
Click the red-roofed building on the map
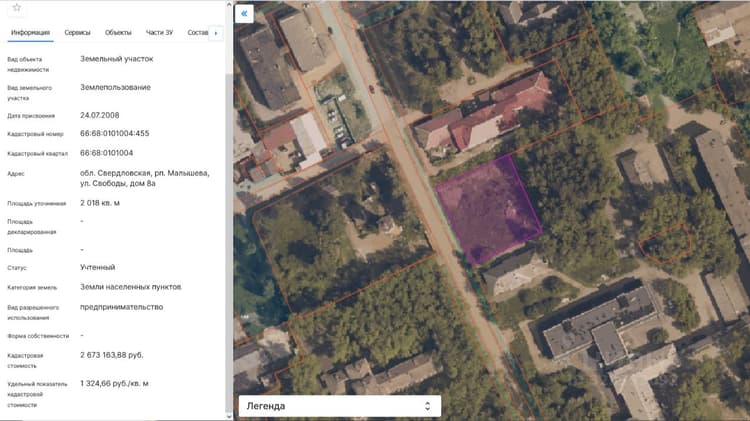point(485,115)
